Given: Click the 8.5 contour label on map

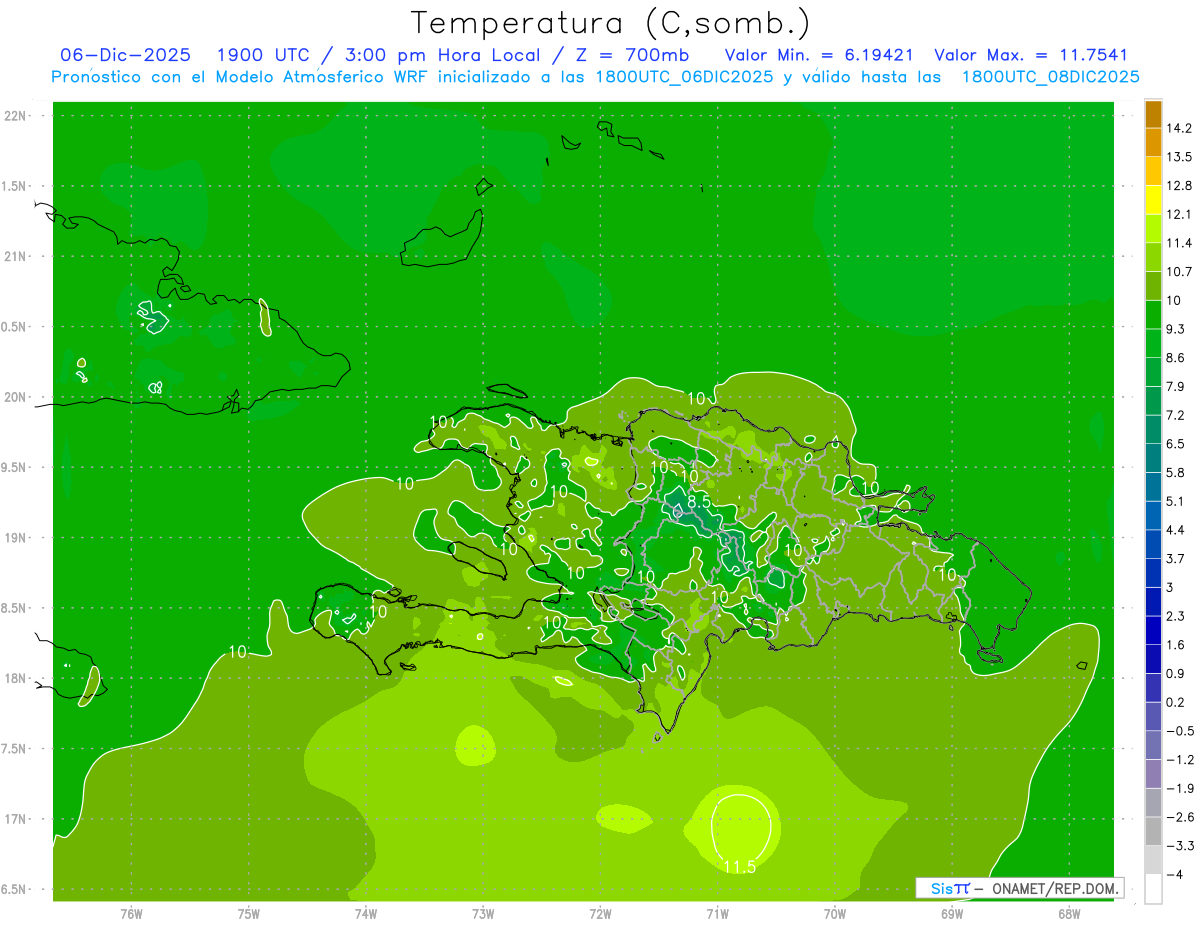Looking at the screenshot, I should click(698, 500).
